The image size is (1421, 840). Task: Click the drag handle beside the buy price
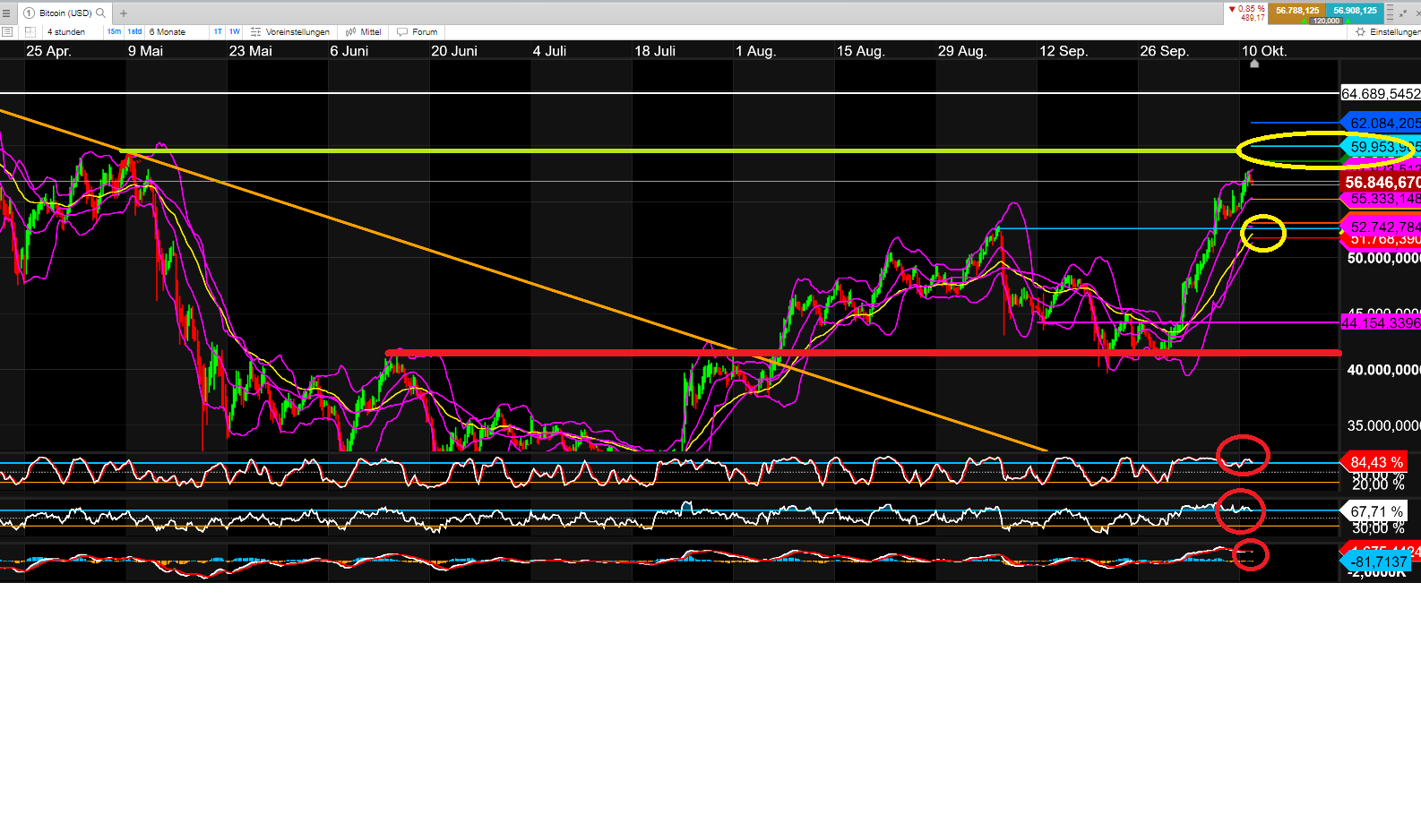(x=1391, y=13)
